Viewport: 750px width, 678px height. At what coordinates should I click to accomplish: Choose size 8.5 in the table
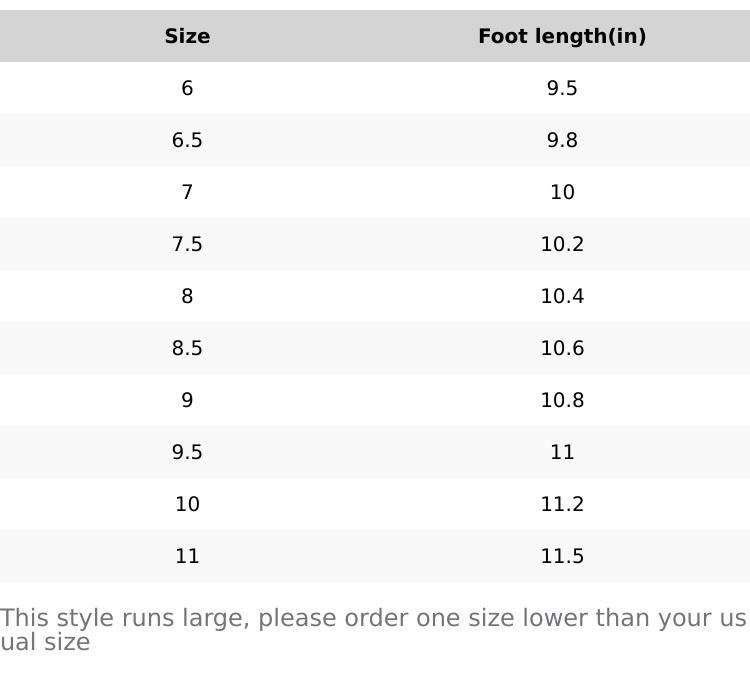(x=187, y=349)
